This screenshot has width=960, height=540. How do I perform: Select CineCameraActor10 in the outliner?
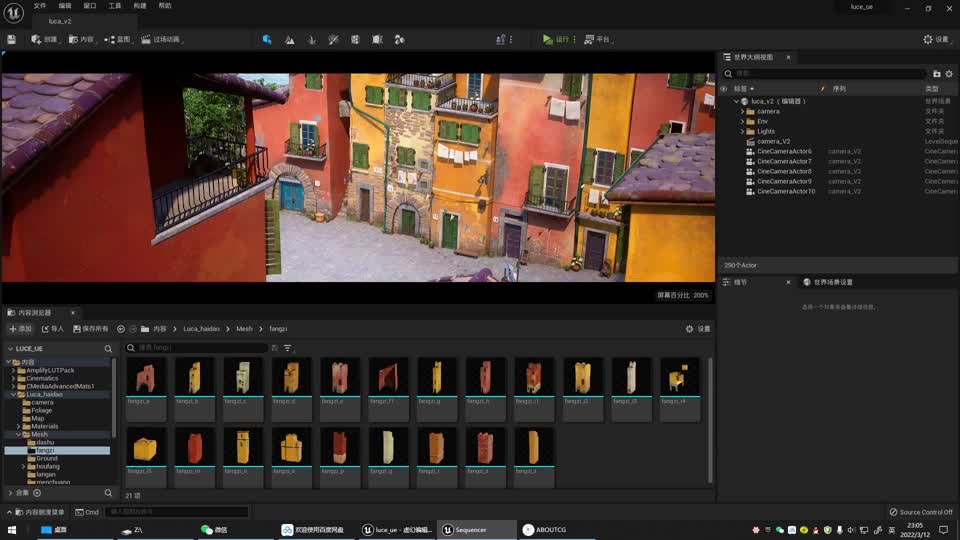(x=786, y=192)
